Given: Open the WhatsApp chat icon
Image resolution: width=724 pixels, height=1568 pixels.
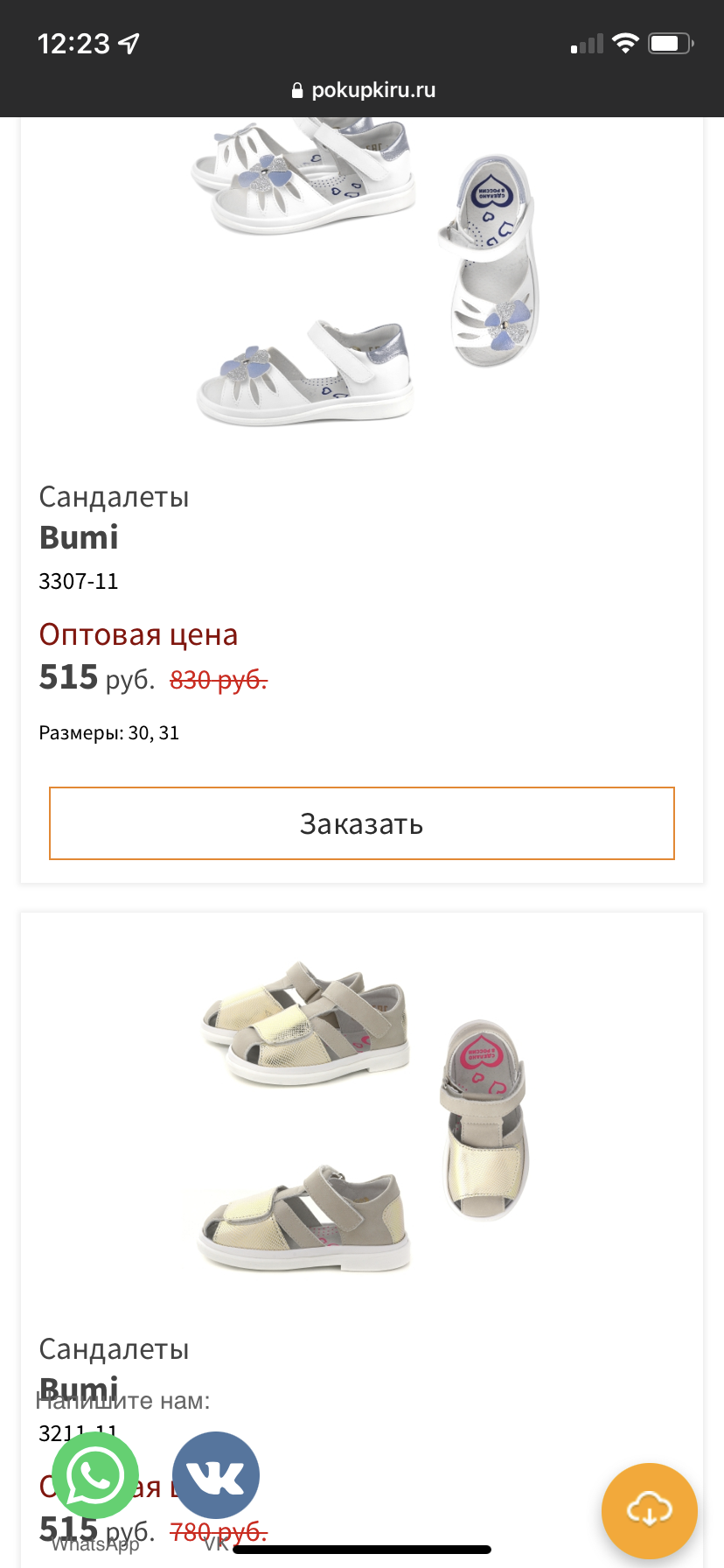Looking at the screenshot, I should [95, 1476].
